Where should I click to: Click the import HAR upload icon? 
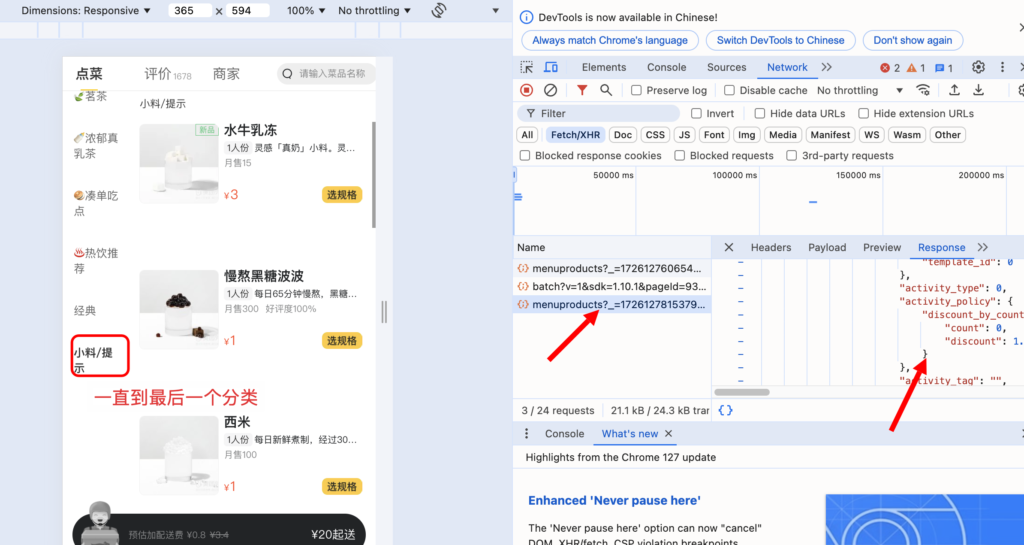(954, 90)
